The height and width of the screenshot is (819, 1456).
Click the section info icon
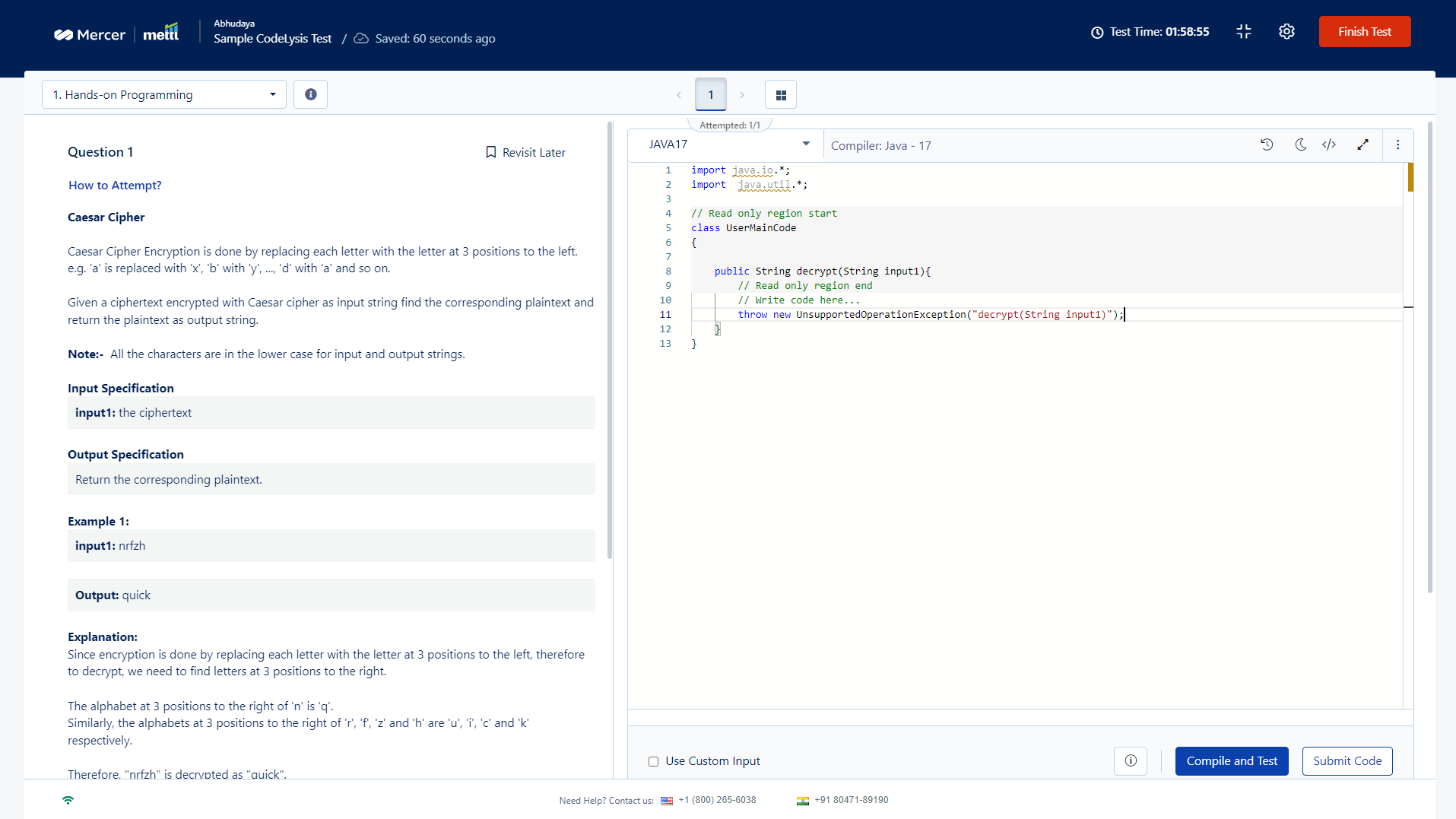310,94
